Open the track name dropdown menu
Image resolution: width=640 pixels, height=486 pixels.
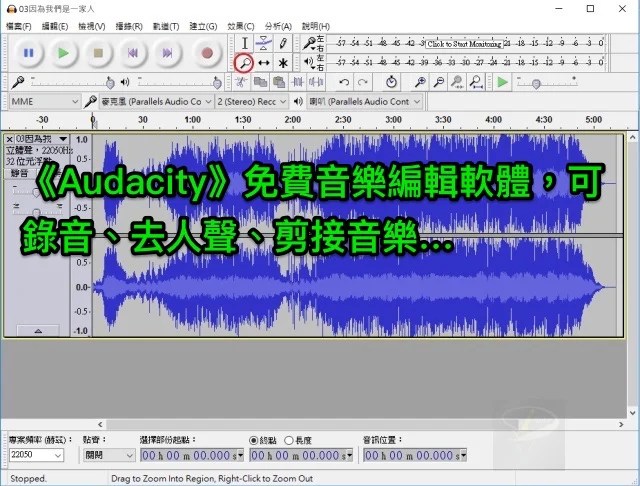[63, 139]
